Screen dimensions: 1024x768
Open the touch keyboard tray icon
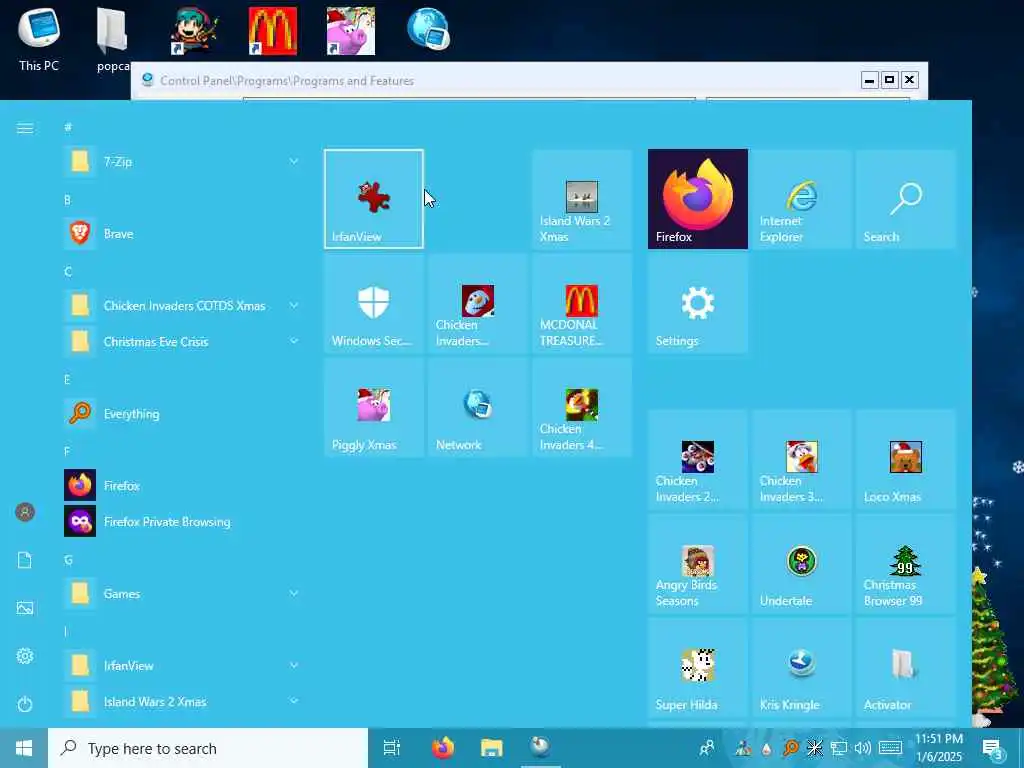pyautogui.click(x=890, y=748)
